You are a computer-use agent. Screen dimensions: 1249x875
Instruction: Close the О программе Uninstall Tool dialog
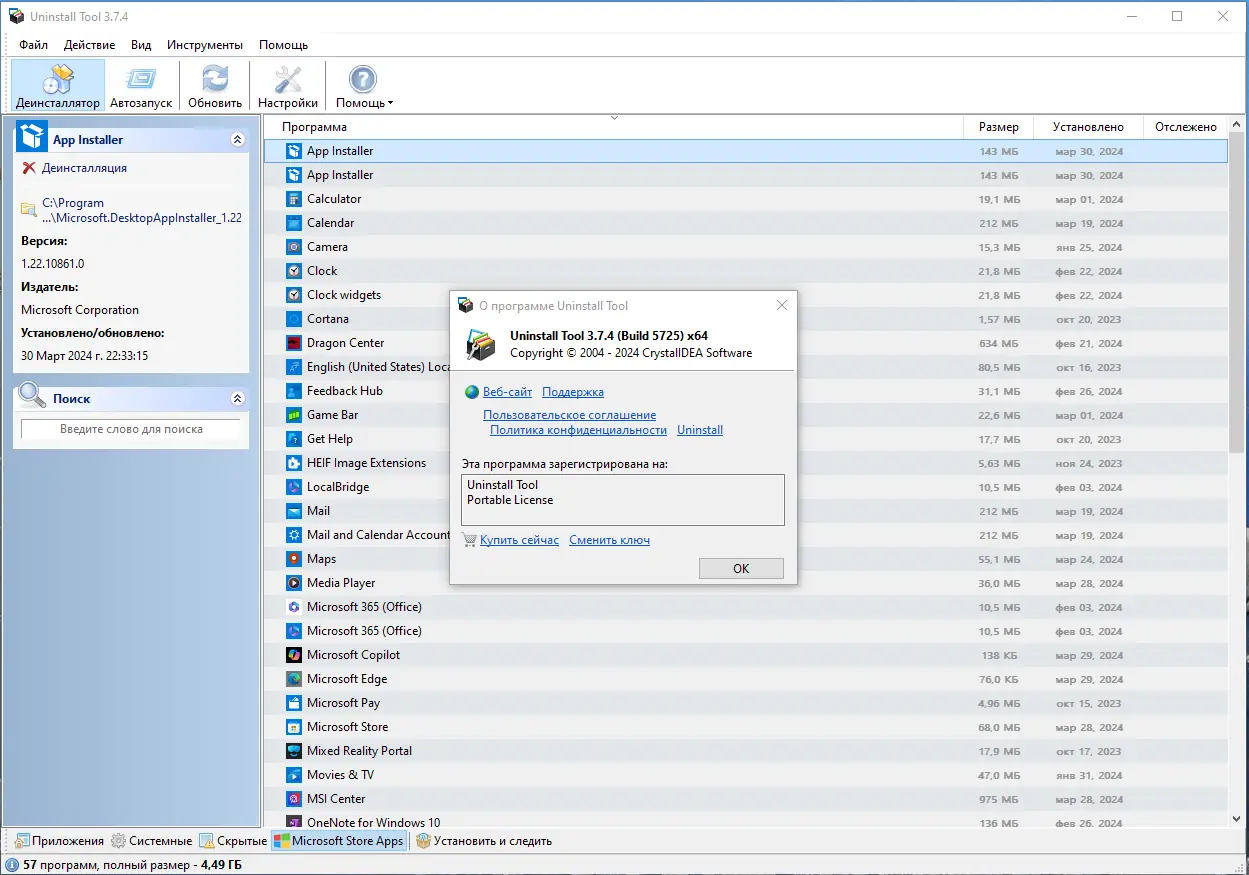tap(781, 305)
